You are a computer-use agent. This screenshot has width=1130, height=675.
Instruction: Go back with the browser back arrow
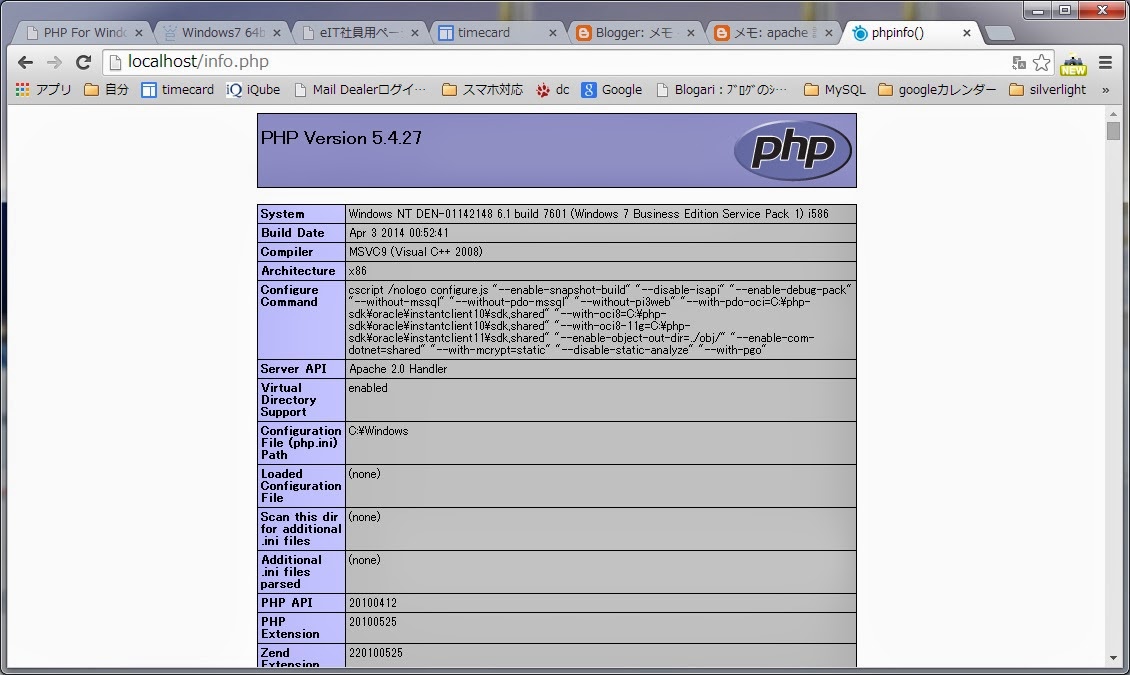click(25, 63)
